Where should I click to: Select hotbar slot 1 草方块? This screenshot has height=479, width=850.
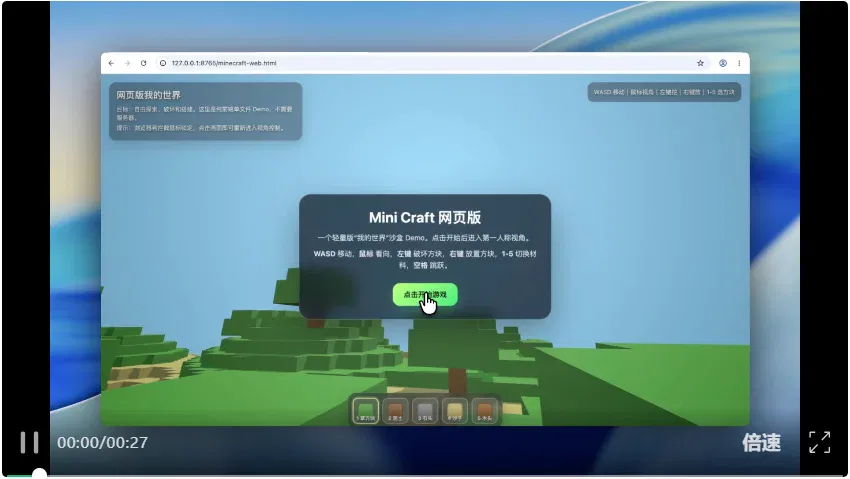[366, 411]
